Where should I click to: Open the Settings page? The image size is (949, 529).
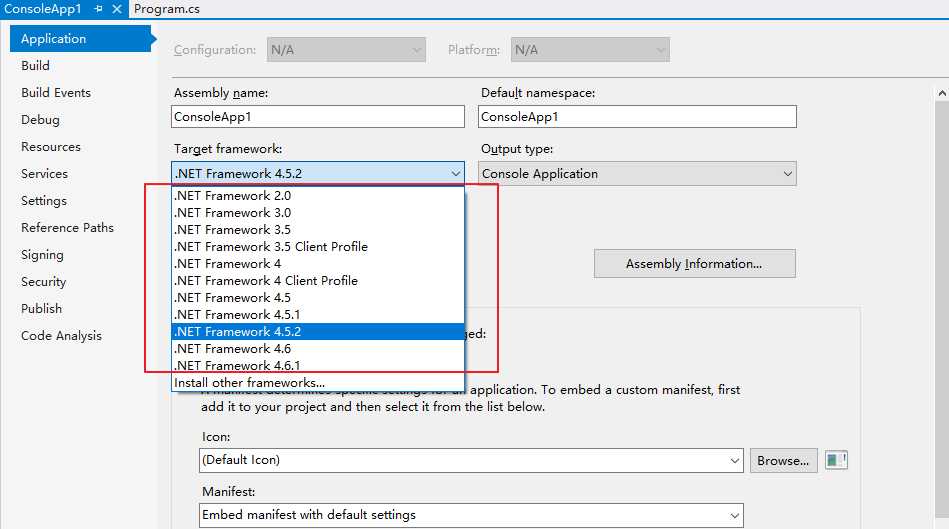click(x=44, y=200)
